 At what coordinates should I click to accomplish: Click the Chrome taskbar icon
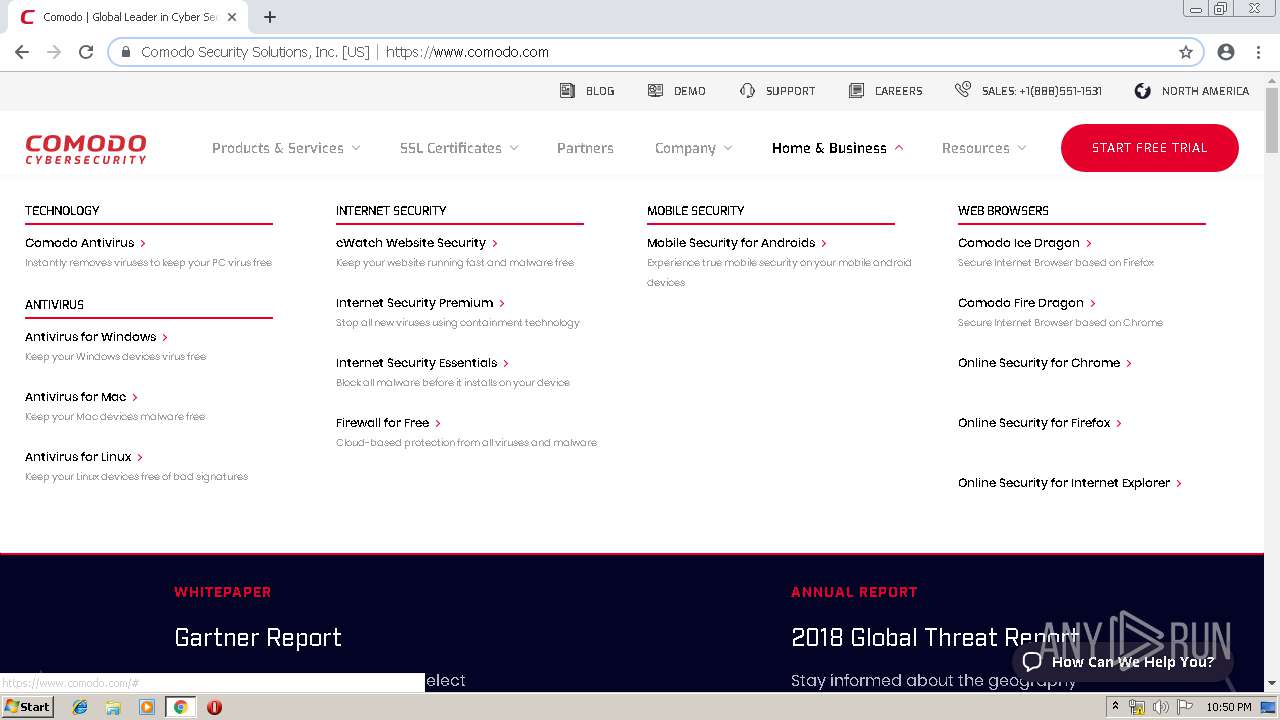coord(180,707)
